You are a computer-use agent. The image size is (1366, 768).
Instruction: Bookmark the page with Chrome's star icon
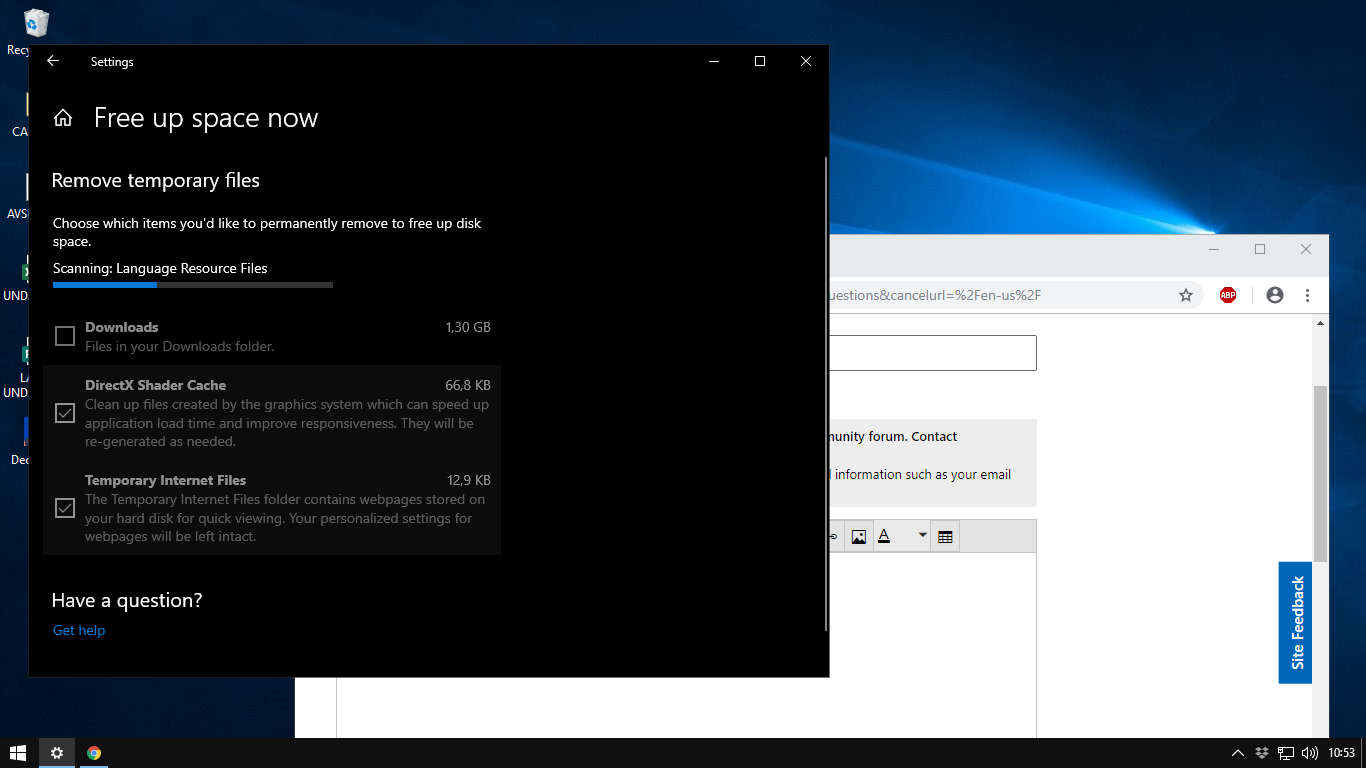(1186, 295)
